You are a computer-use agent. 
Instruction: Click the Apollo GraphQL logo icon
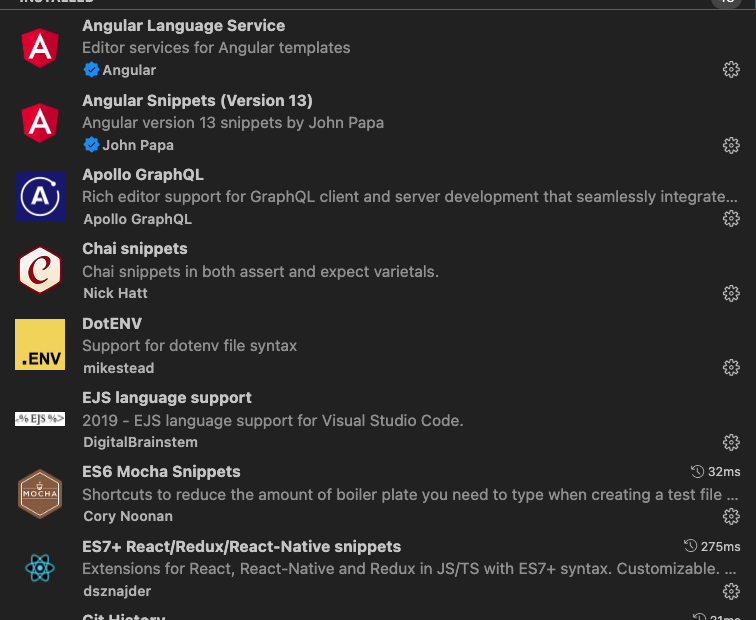point(40,196)
